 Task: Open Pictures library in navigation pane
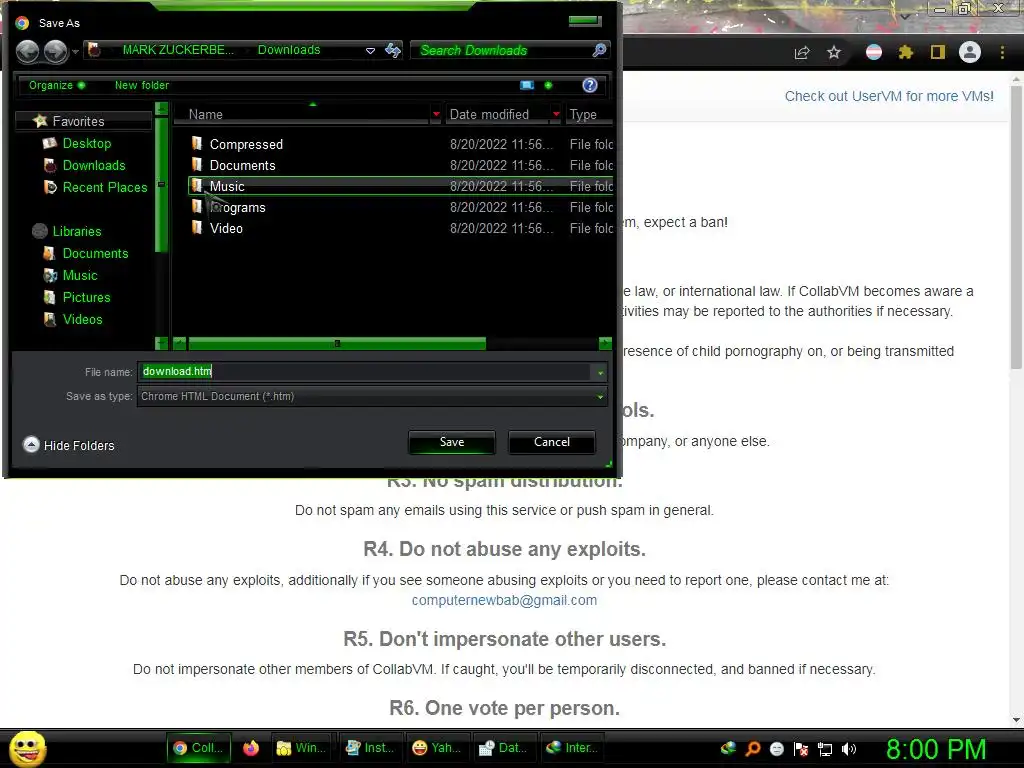tap(86, 297)
